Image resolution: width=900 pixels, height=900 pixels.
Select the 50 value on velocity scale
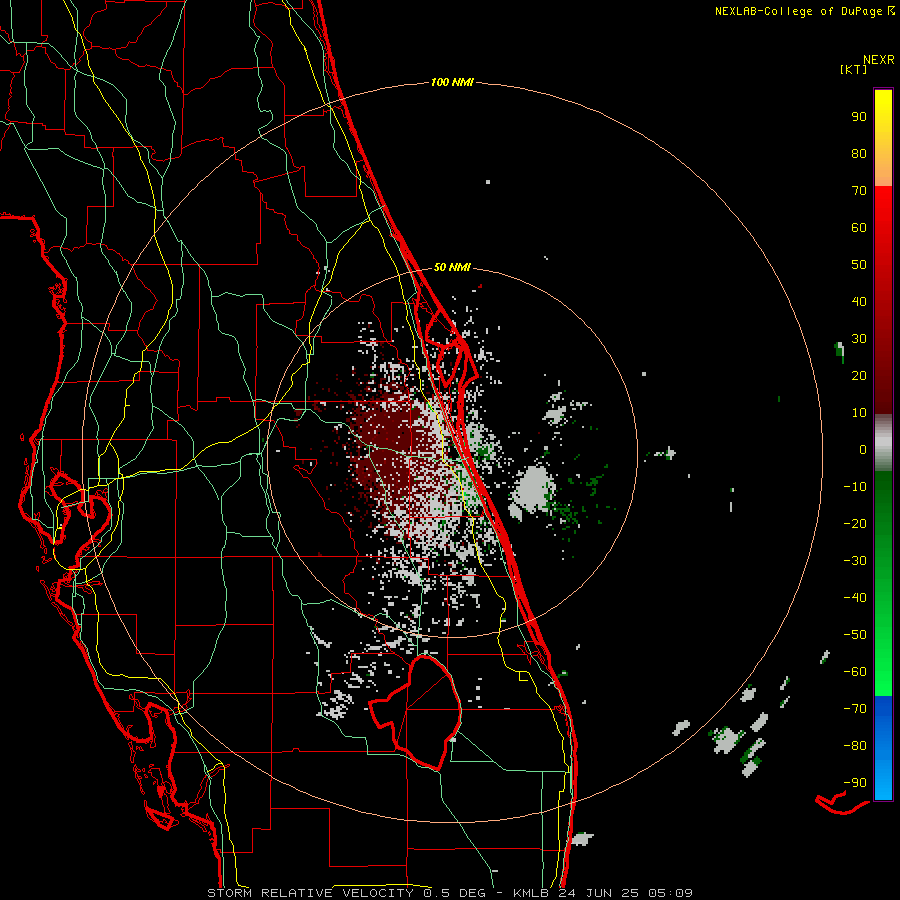[x=859, y=265]
